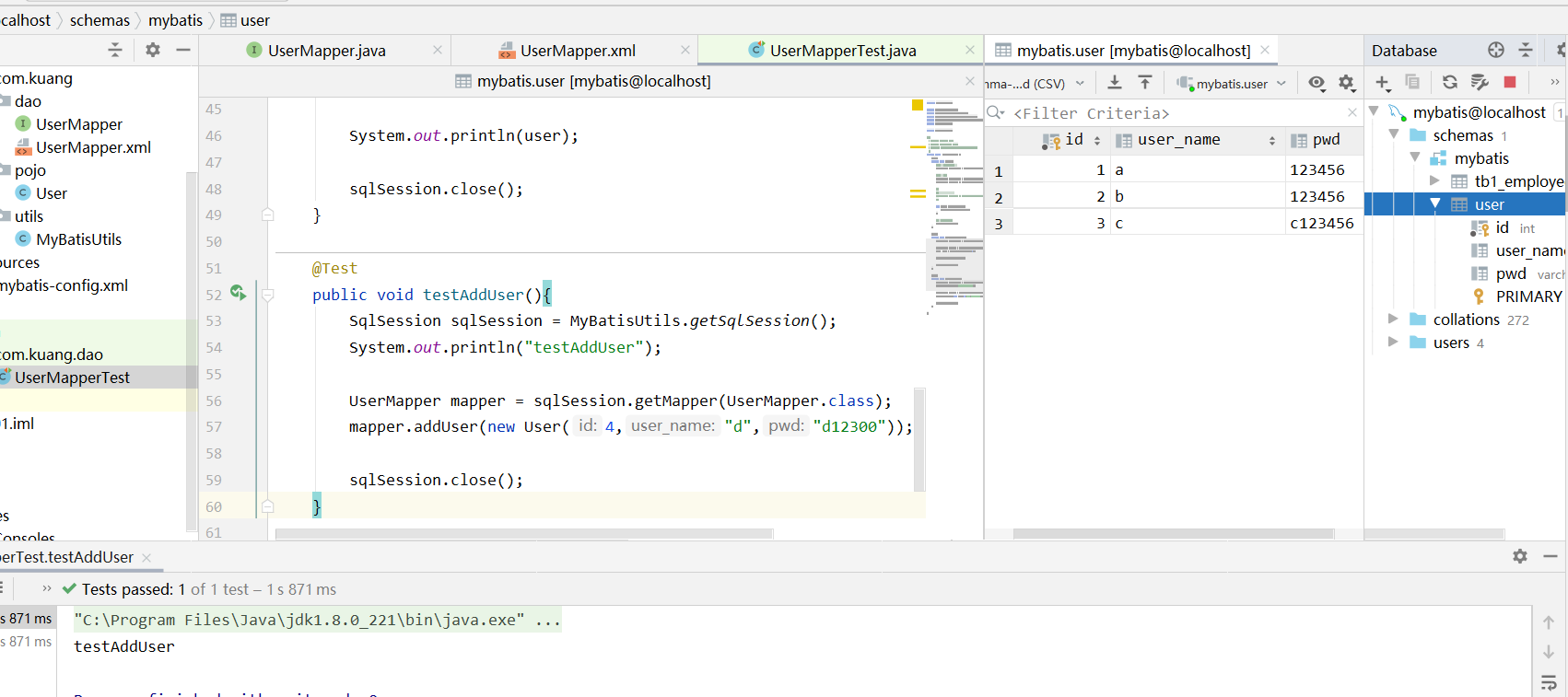Viewport: 1568px width, 697px height.
Task: Select the UserMapperTest.java tab
Action: coord(842,51)
